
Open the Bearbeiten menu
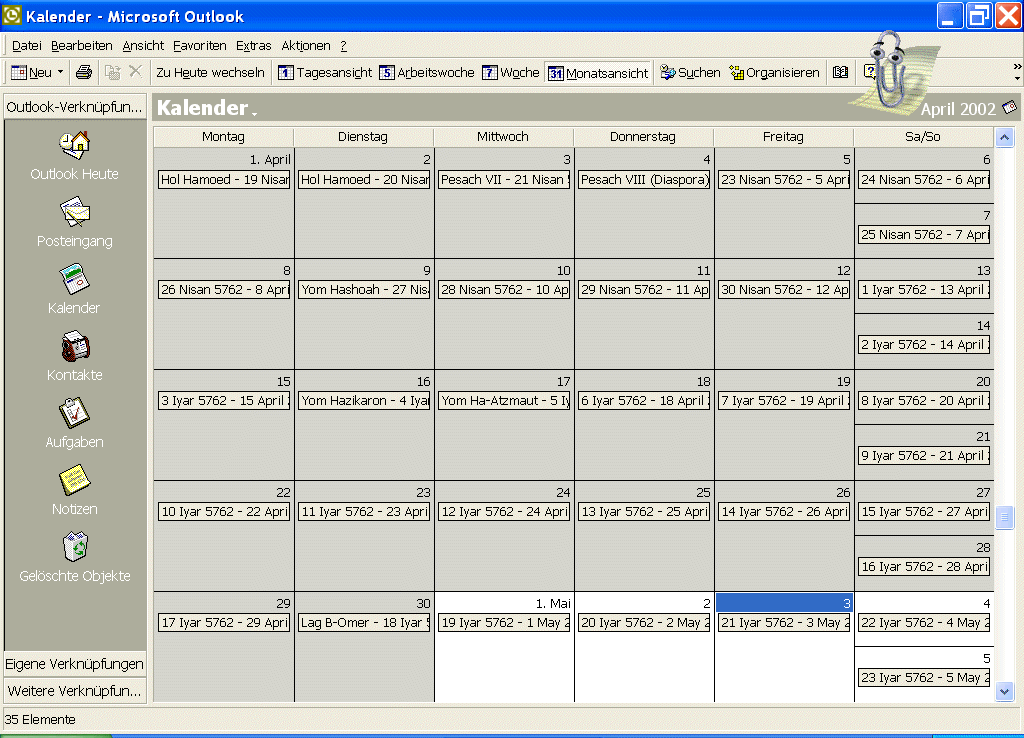click(x=82, y=46)
